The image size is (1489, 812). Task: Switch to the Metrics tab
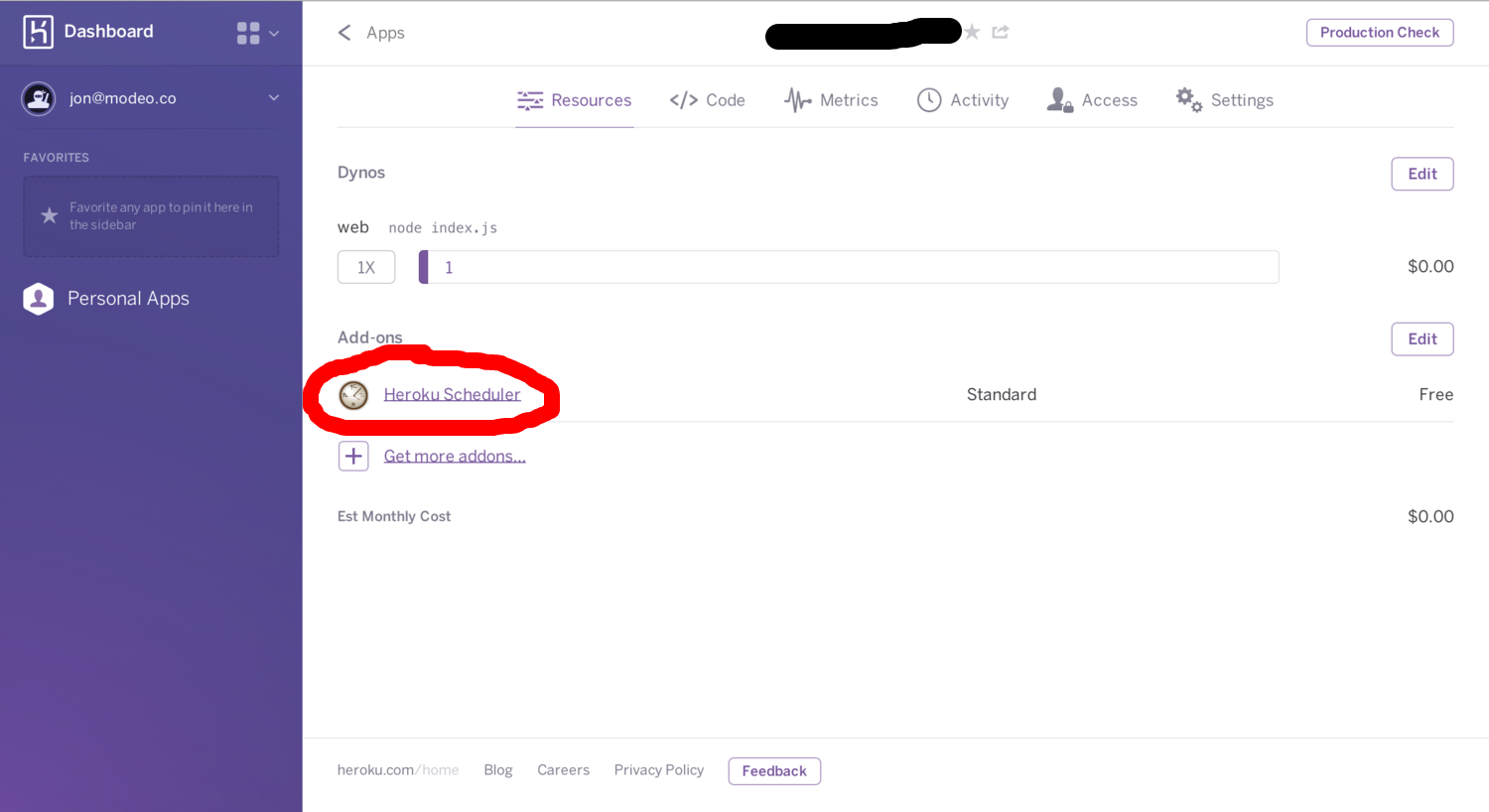coord(831,100)
